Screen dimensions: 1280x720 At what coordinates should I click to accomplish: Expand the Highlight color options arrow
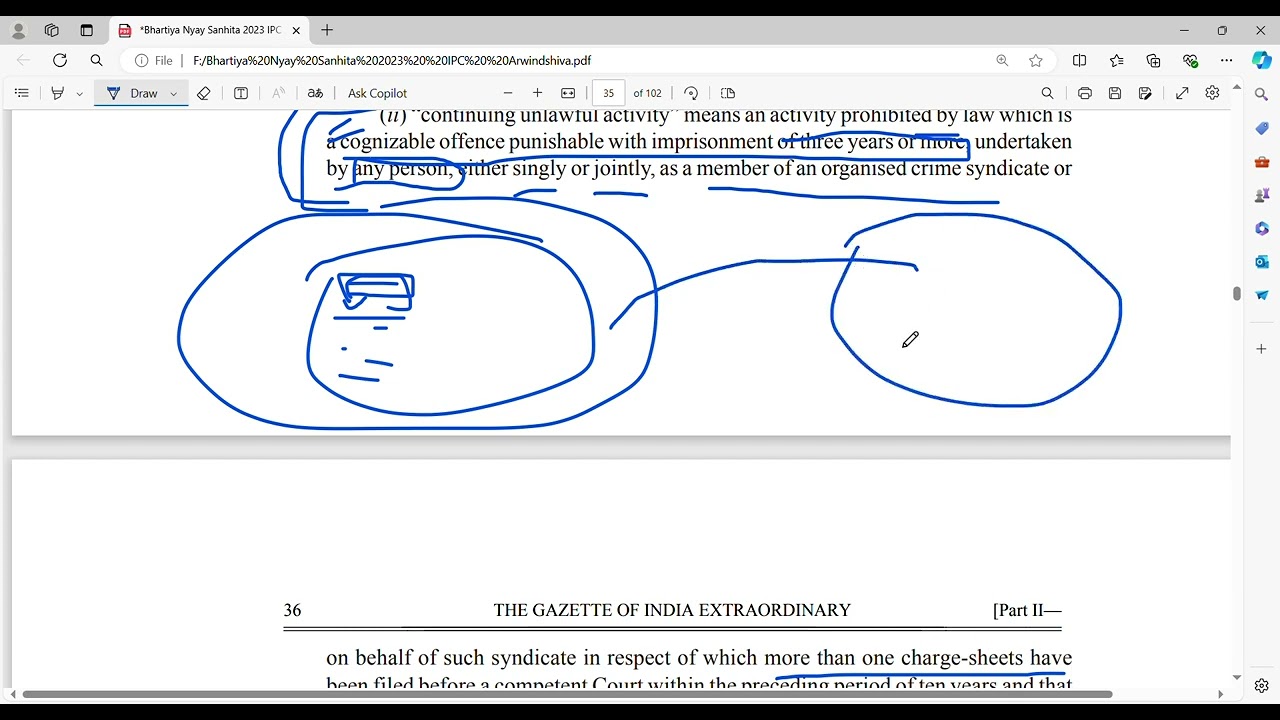(79, 94)
